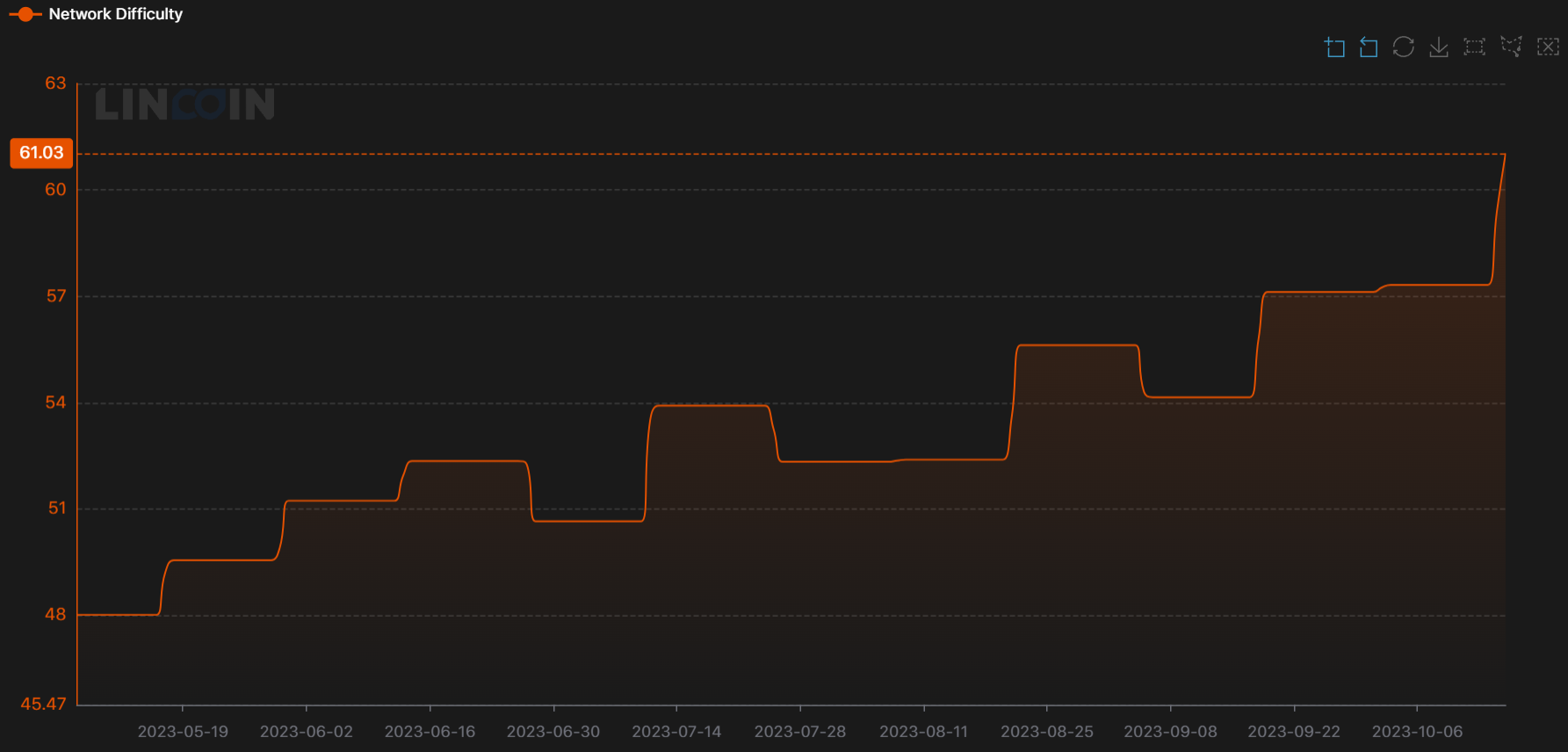The width and height of the screenshot is (1568, 752).
Task: Click the 2023-06-16 date axis label
Action: (x=430, y=732)
